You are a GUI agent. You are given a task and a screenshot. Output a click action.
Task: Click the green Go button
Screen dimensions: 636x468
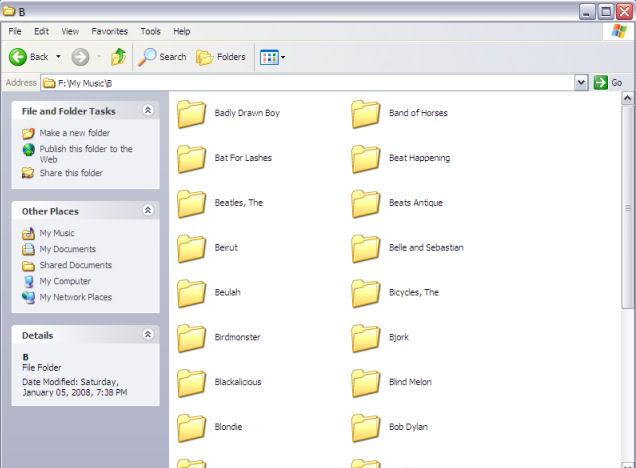608,83
